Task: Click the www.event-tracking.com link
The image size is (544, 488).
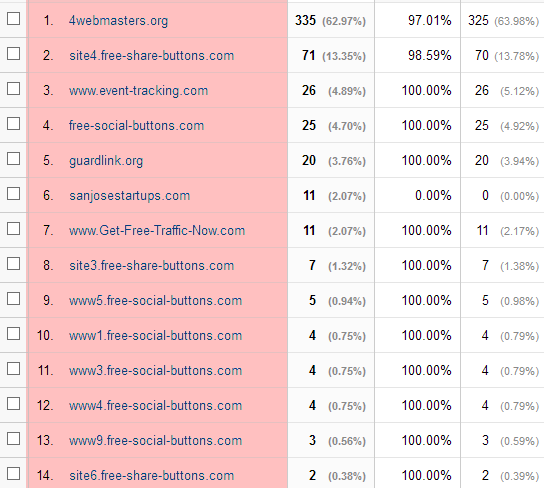Action: coord(138,91)
